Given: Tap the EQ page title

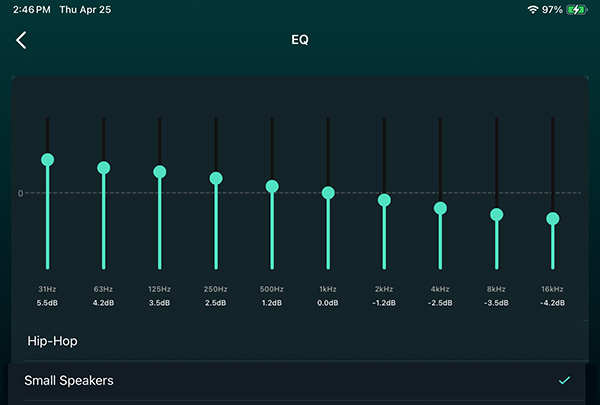Looking at the screenshot, I should pyautogui.click(x=299, y=41).
